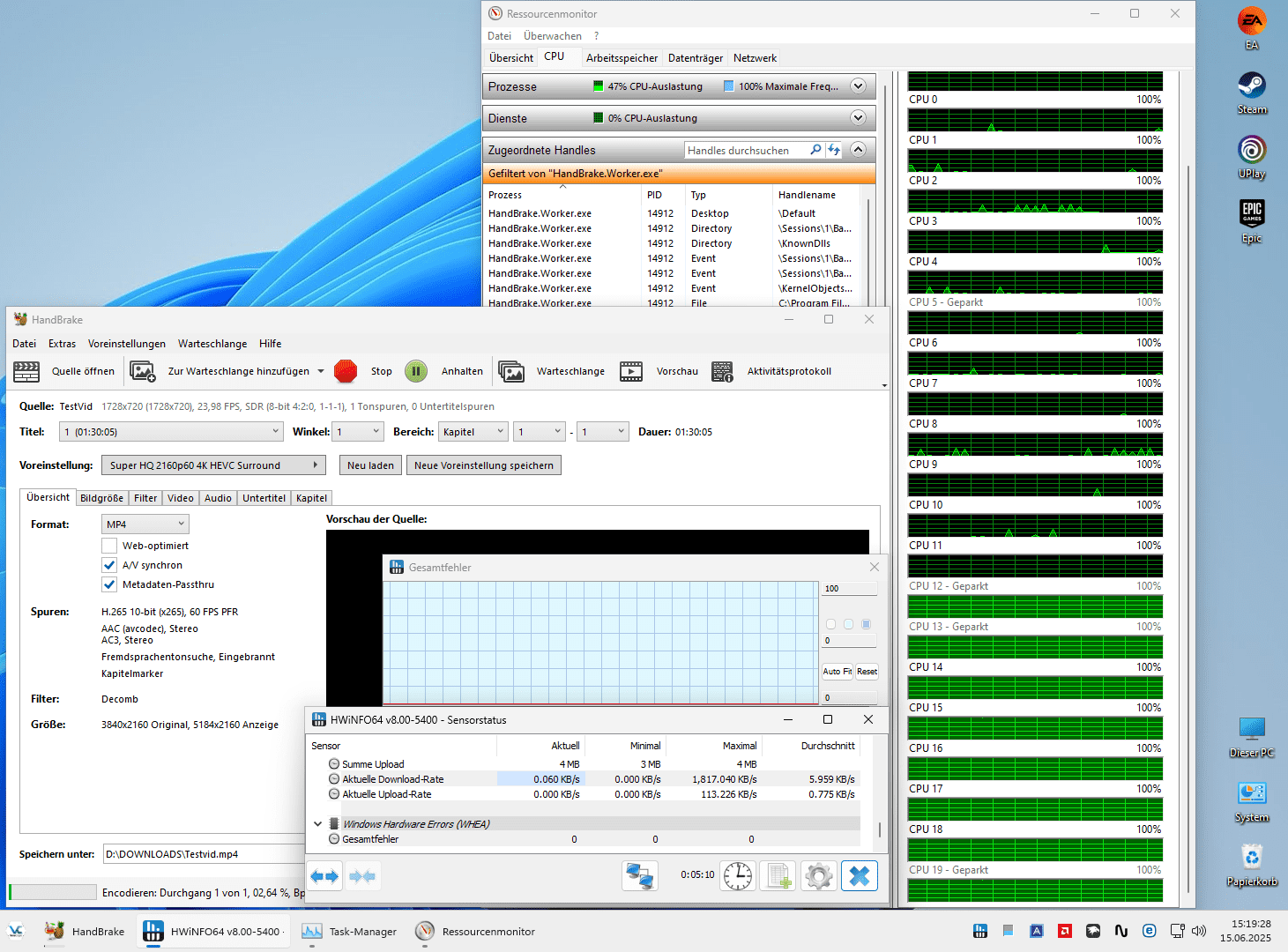Click the Handles durchsuchen search field
This screenshot has width=1288, height=952.
coord(746,150)
